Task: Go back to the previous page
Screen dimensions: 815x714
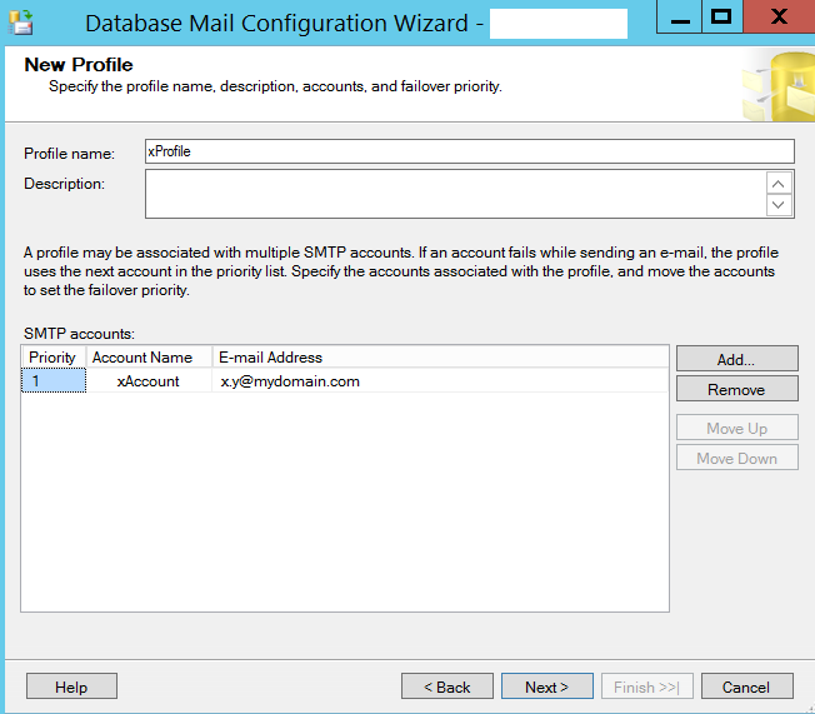Action: click(x=447, y=687)
